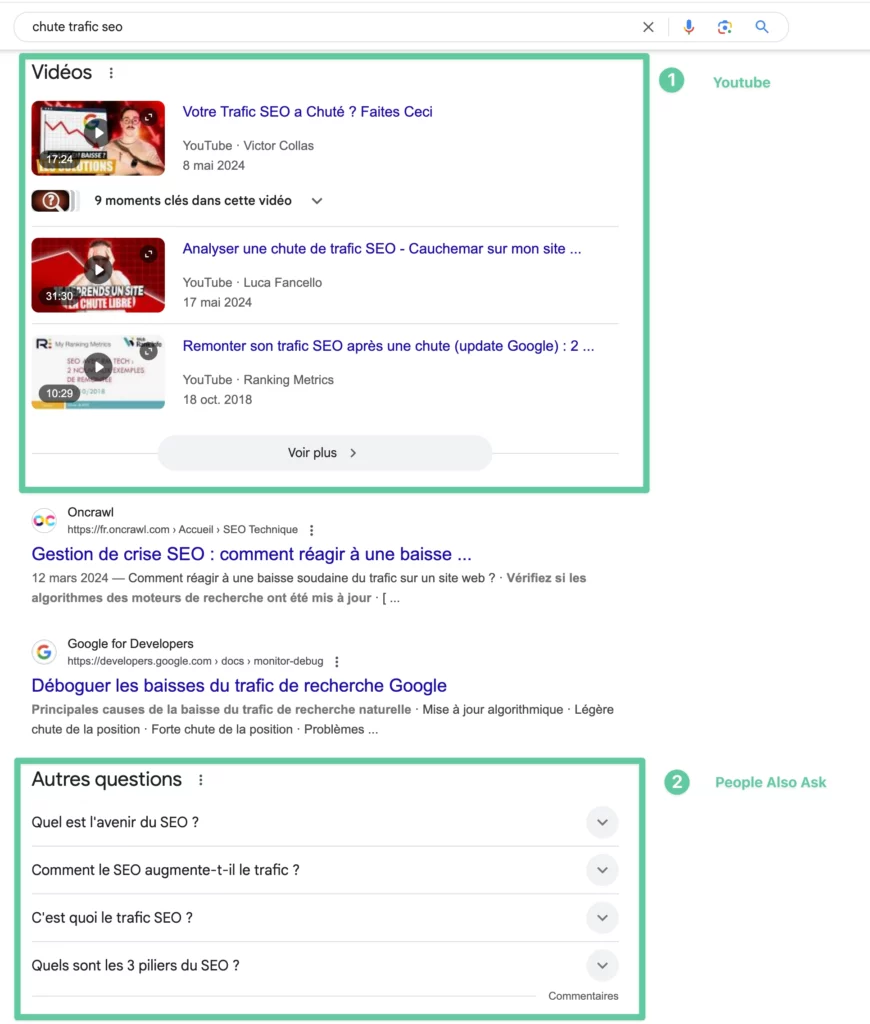Open Autres questions three-dot menu

[201, 780]
